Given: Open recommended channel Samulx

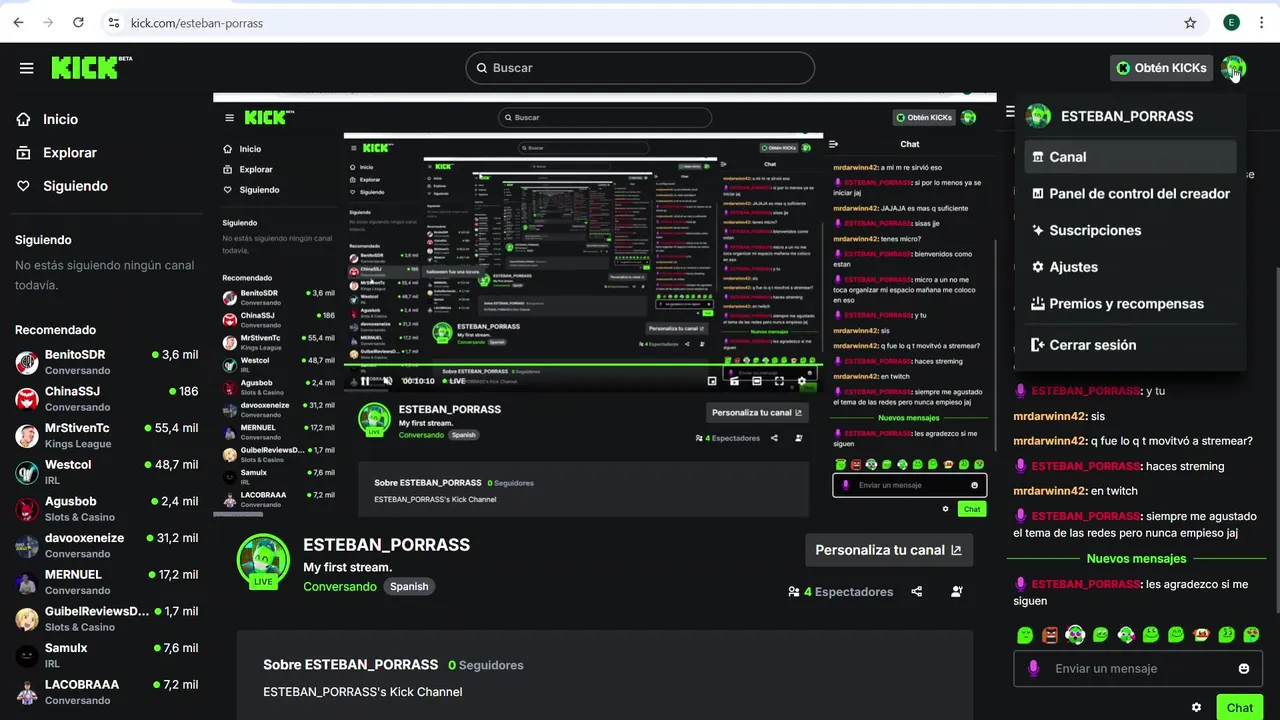Looking at the screenshot, I should tap(107, 655).
